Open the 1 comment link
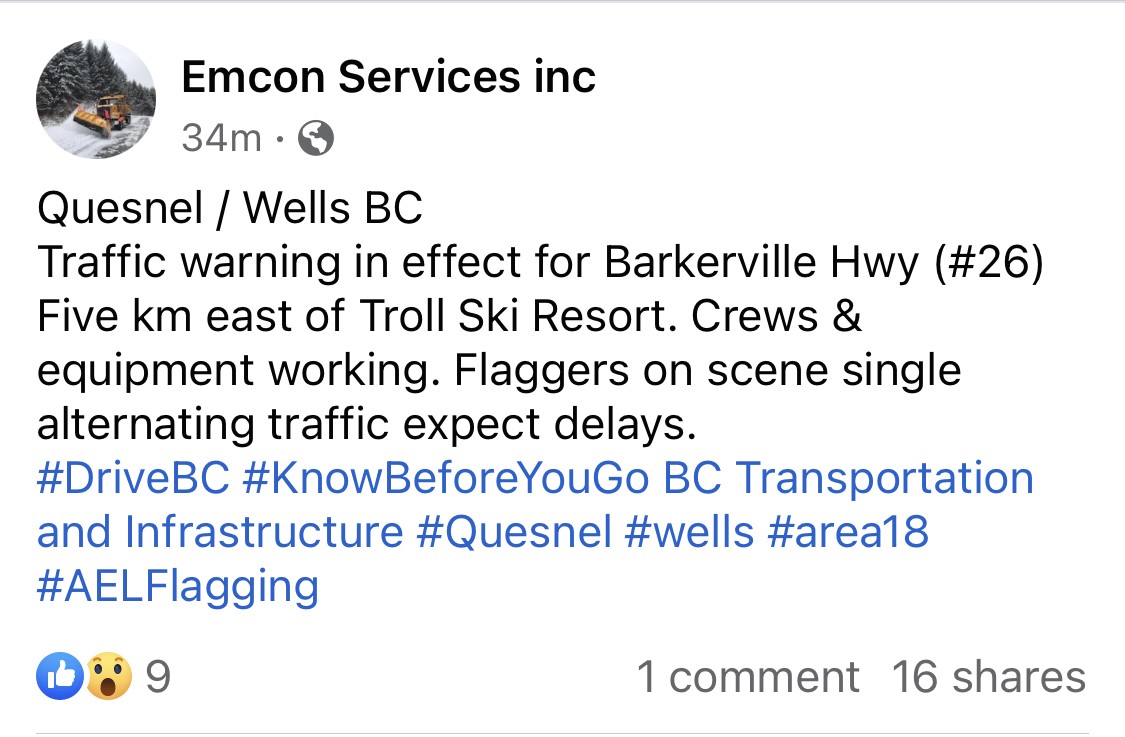The image size is (1125, 737). pyautogui.click(x=748, y=677)
